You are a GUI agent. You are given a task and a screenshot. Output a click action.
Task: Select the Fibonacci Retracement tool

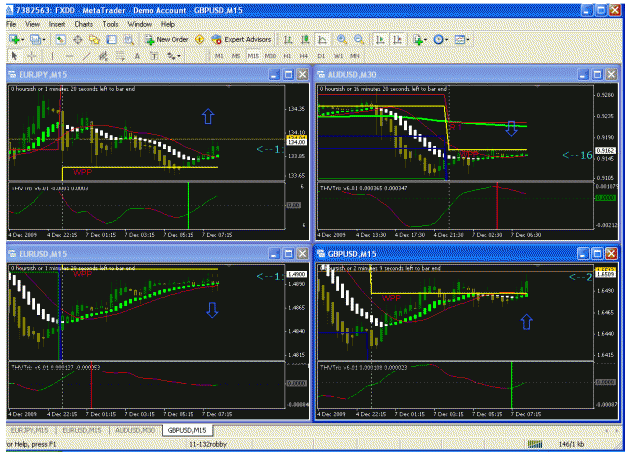click(x=120, y=56)
